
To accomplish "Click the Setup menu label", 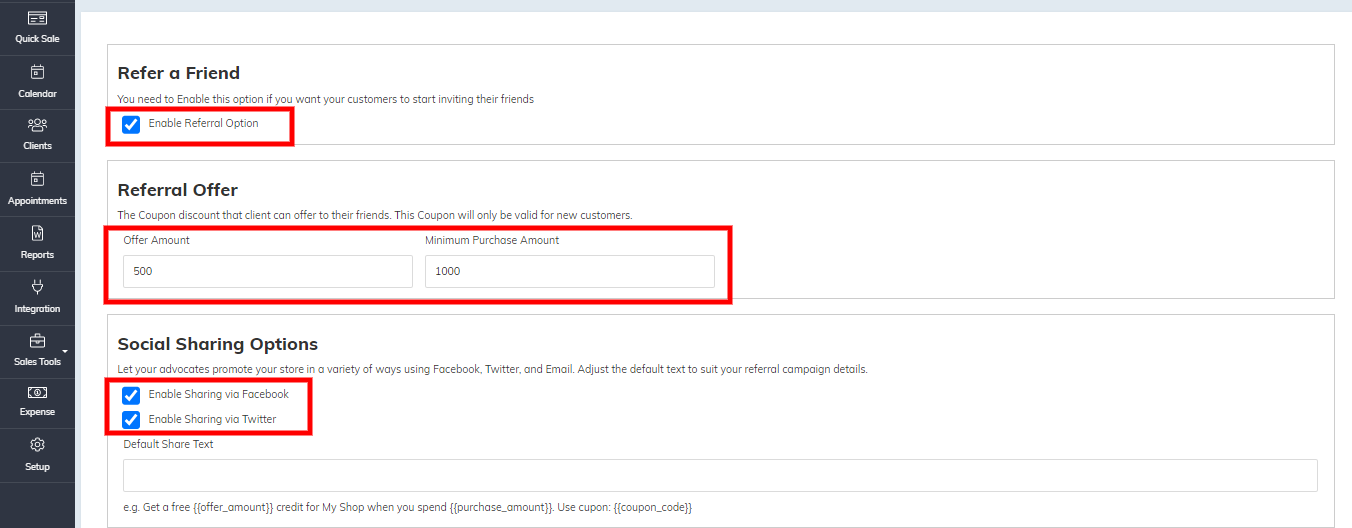I will coord(37,467).
